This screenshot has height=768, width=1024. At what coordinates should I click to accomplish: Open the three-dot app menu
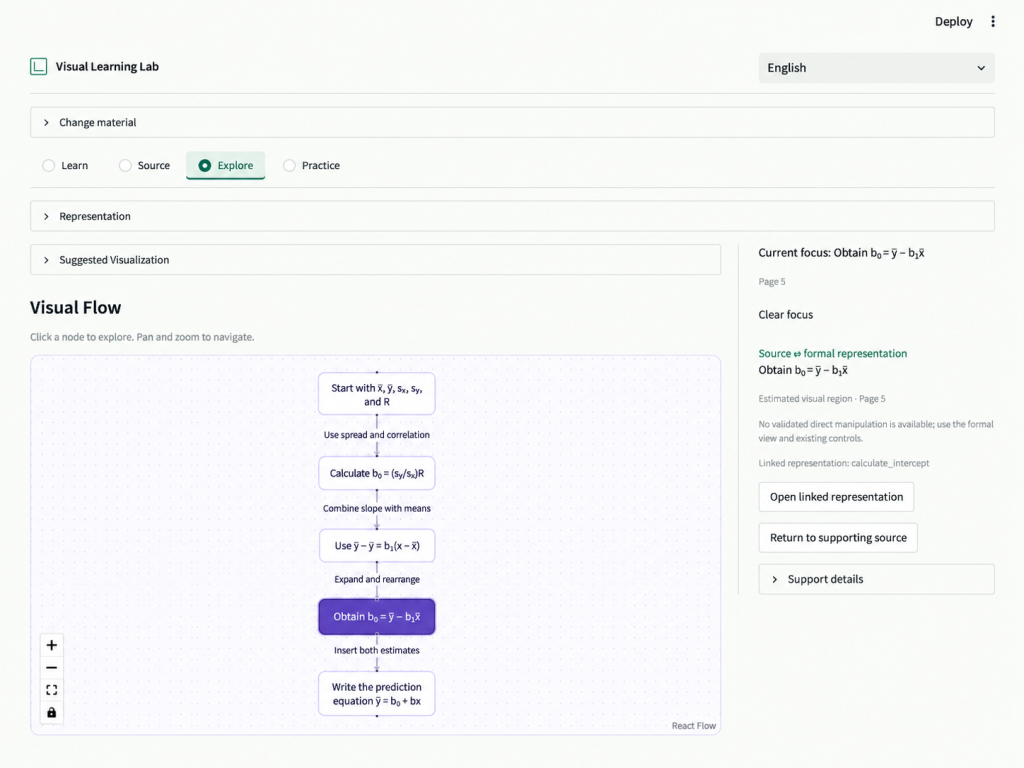993,22
